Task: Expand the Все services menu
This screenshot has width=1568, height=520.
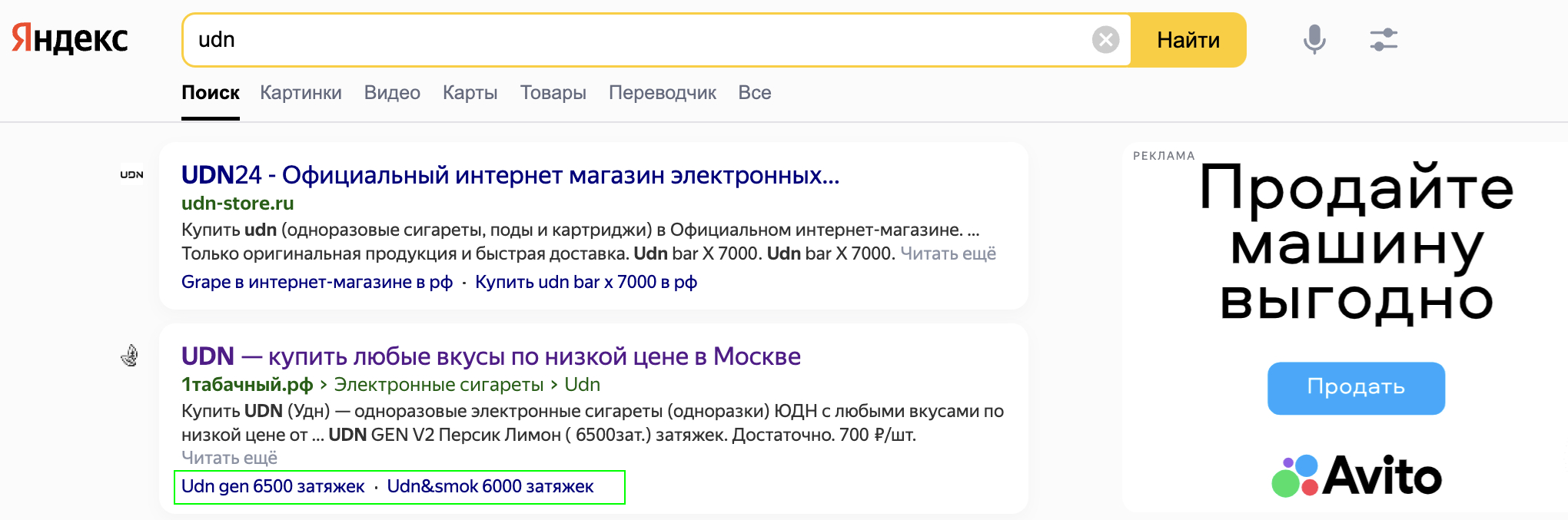Action: [754, 93]
